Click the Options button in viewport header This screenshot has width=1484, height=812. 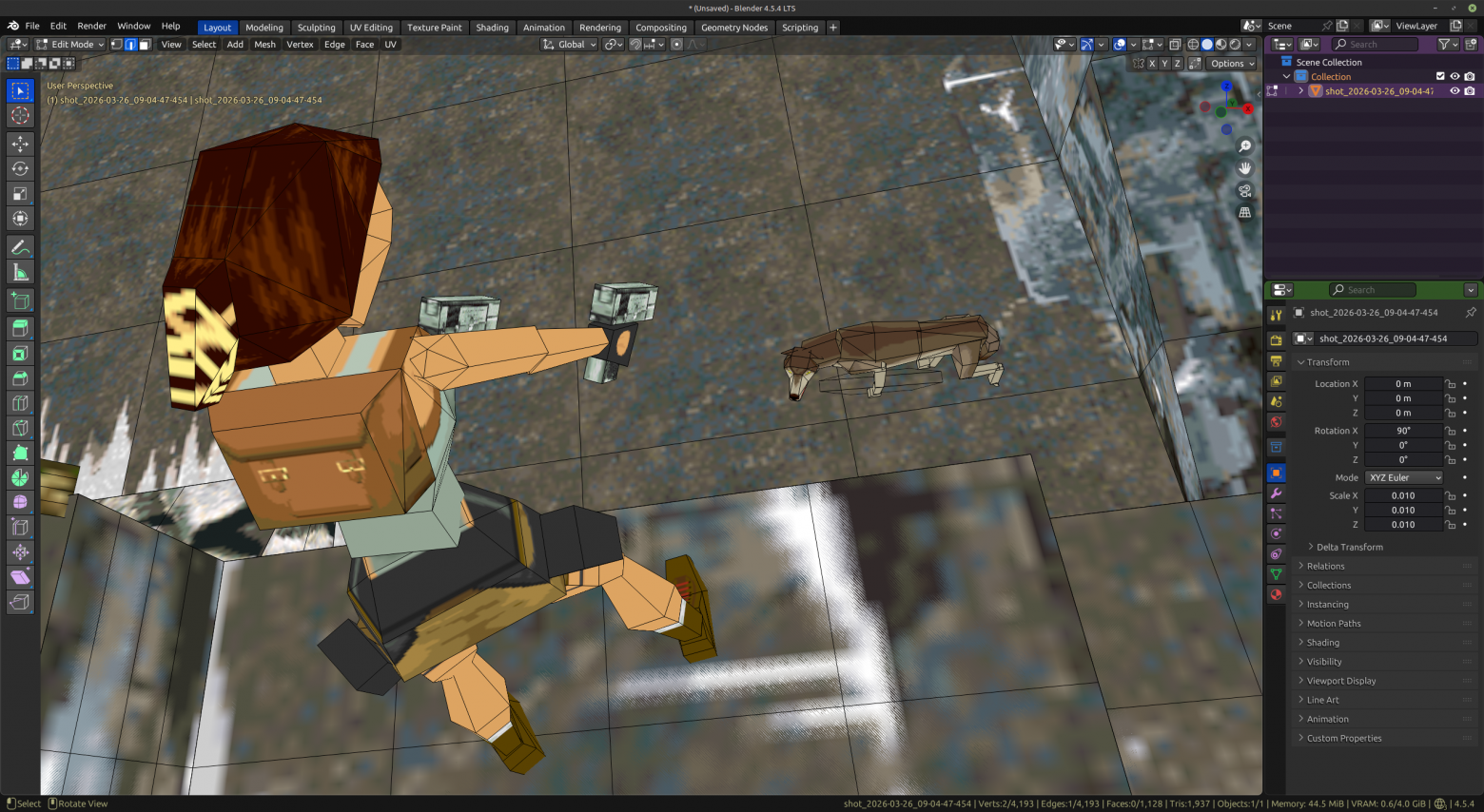(x=1232, y=64)
